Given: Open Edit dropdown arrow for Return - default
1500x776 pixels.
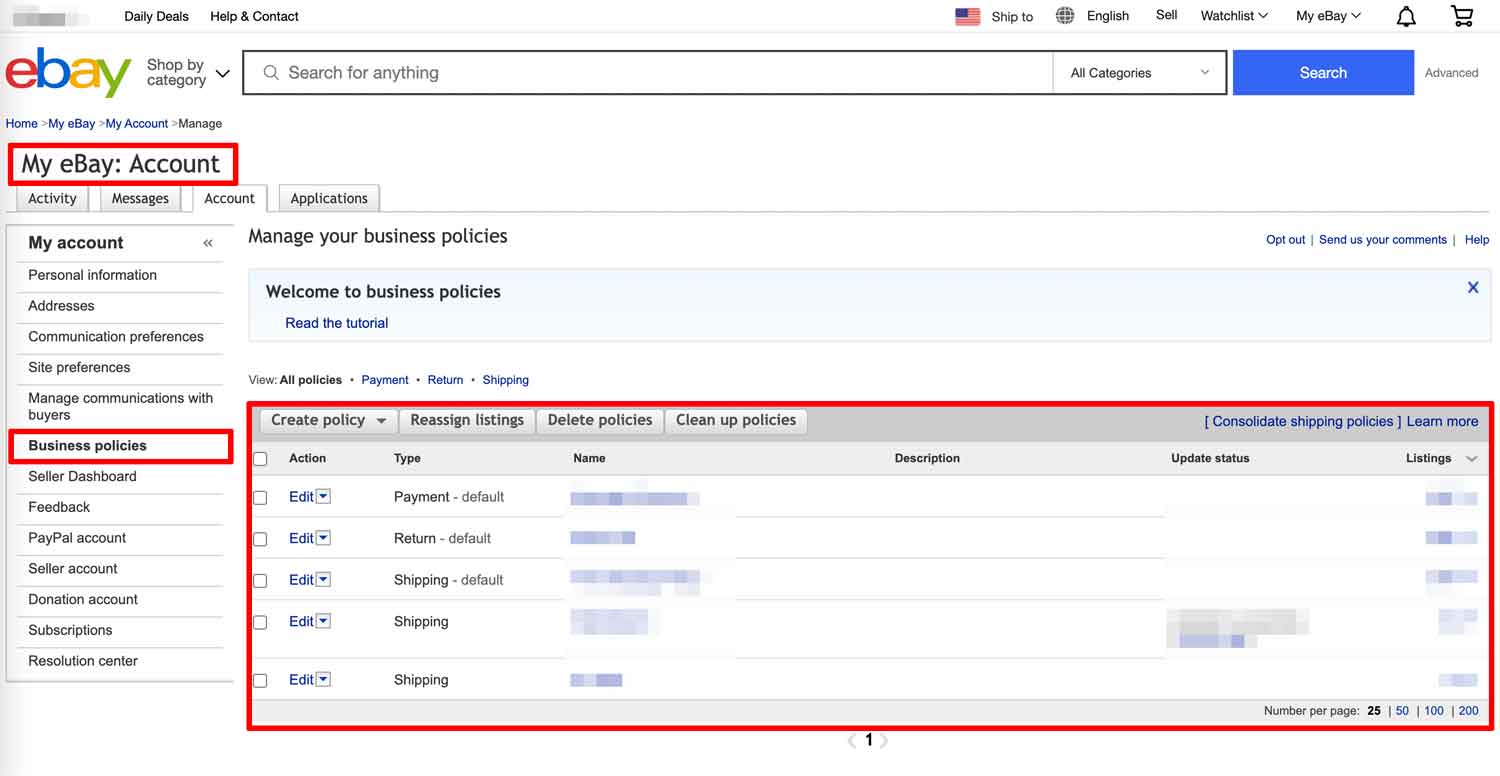Looking at the screenshot, I should pyautogui.click(x=323, y=538).
